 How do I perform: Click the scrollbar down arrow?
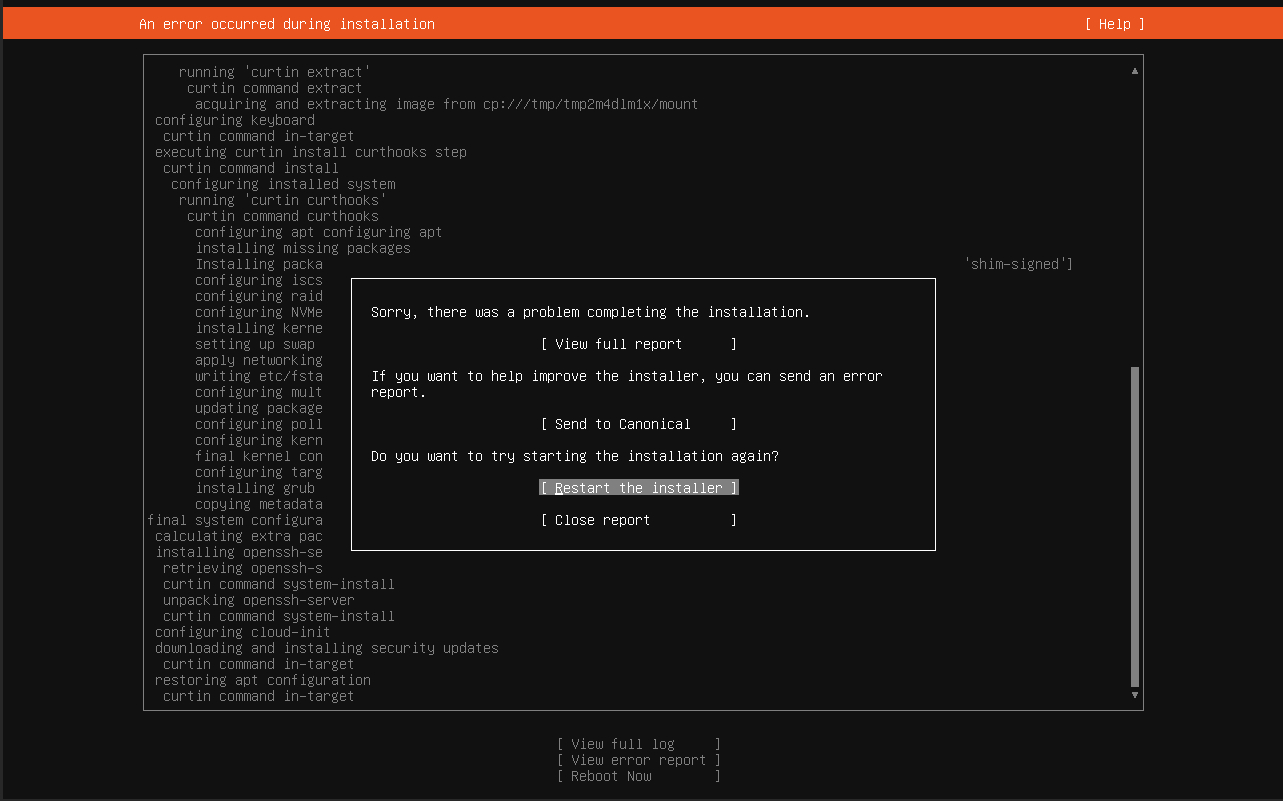coord(1134,695)
